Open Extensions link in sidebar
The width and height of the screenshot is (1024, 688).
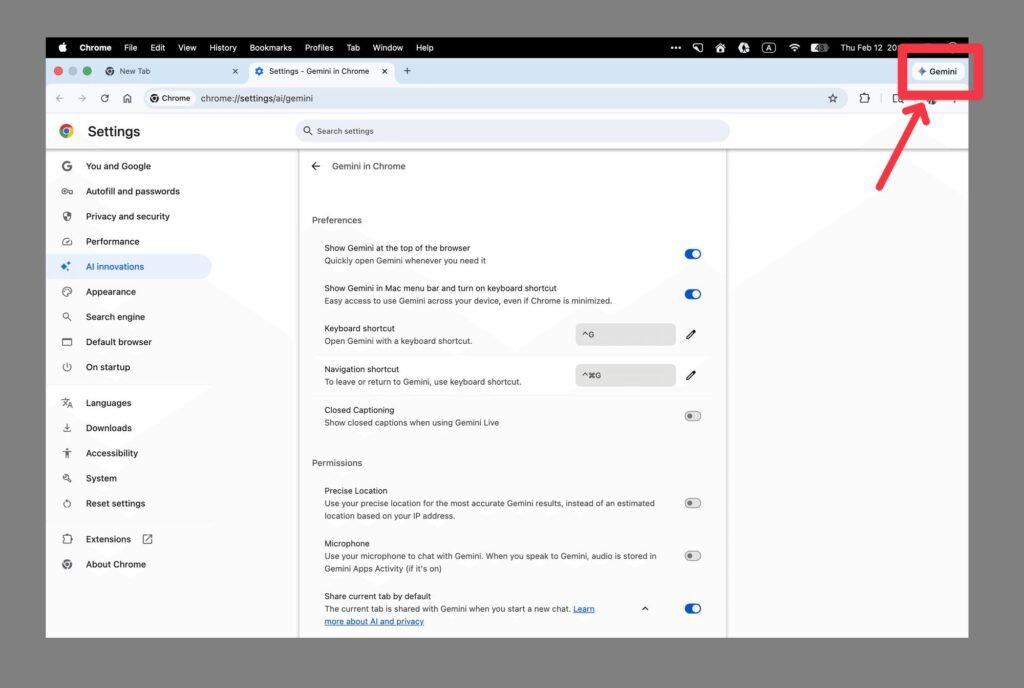click(129, 539)
